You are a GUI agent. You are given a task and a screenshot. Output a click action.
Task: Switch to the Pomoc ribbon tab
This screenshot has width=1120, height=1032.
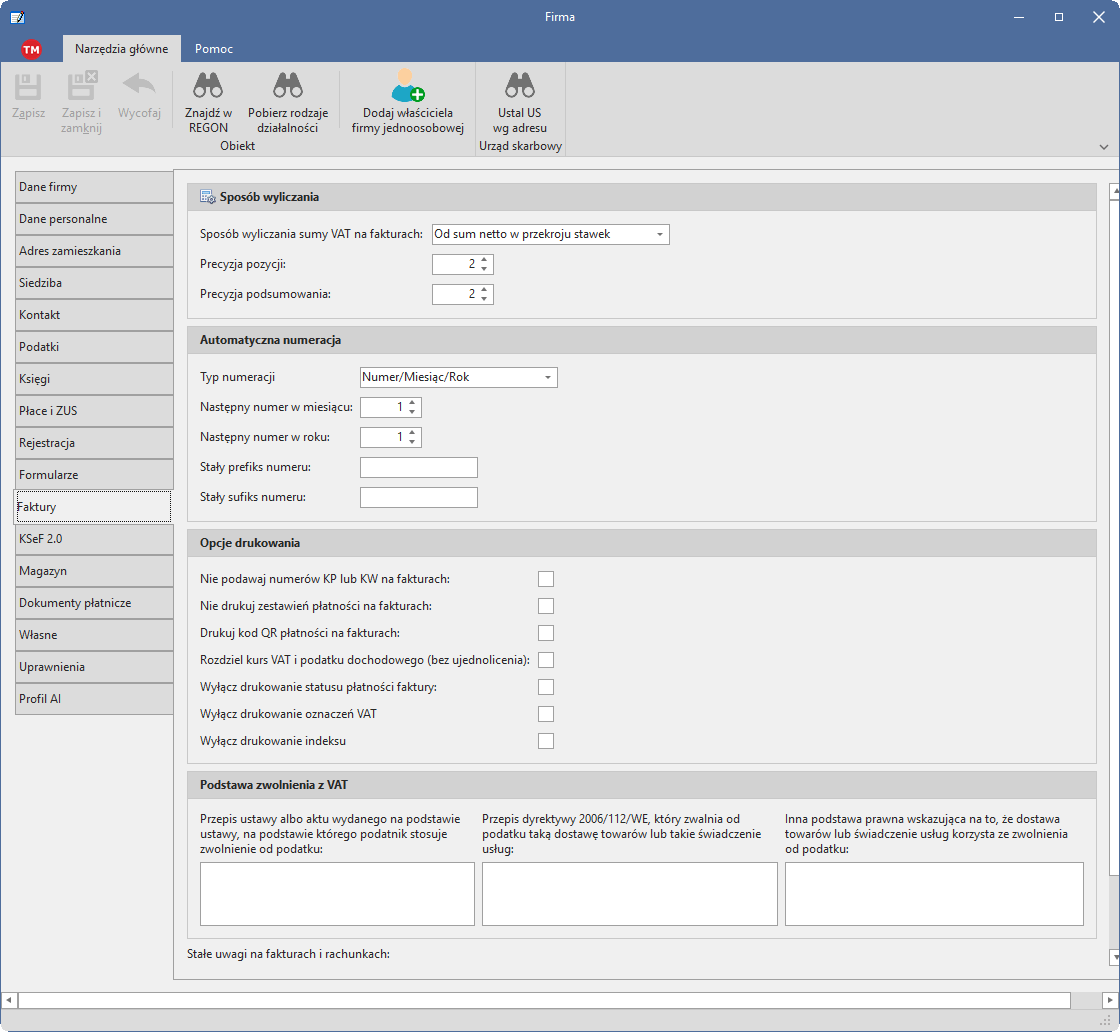214,49
